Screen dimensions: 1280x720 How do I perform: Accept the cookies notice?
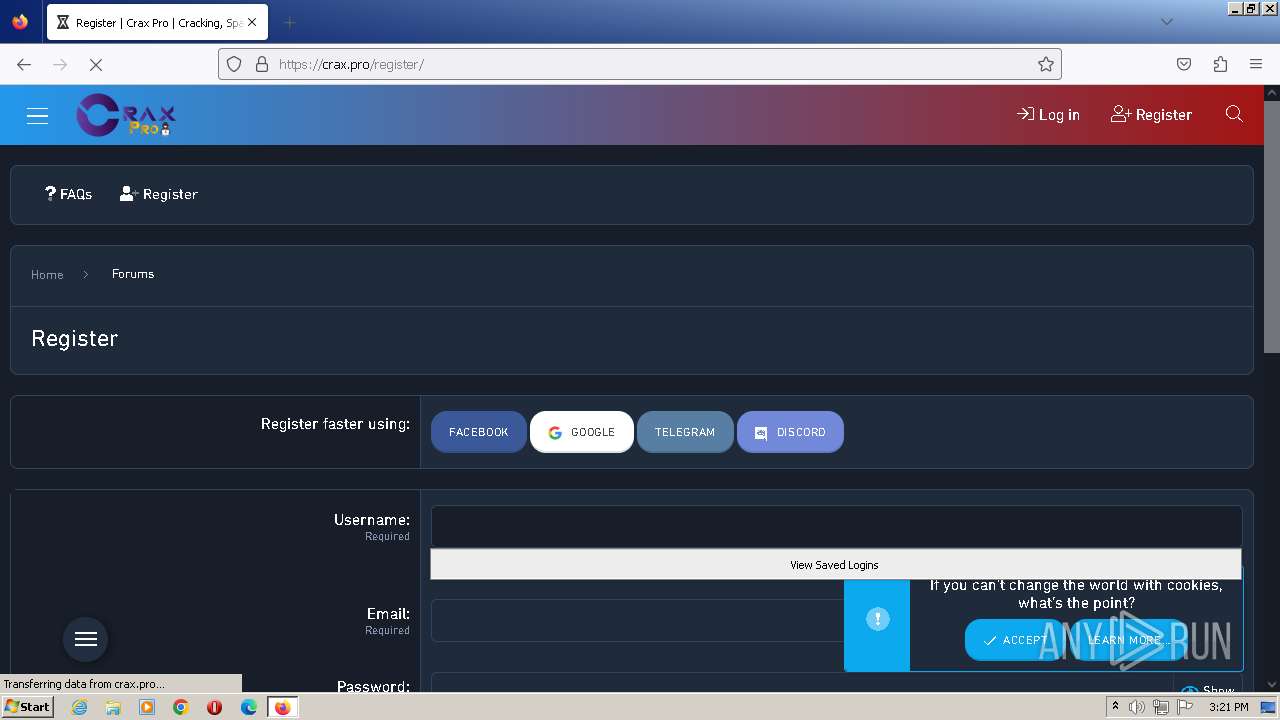click(x=1015, y=640)
